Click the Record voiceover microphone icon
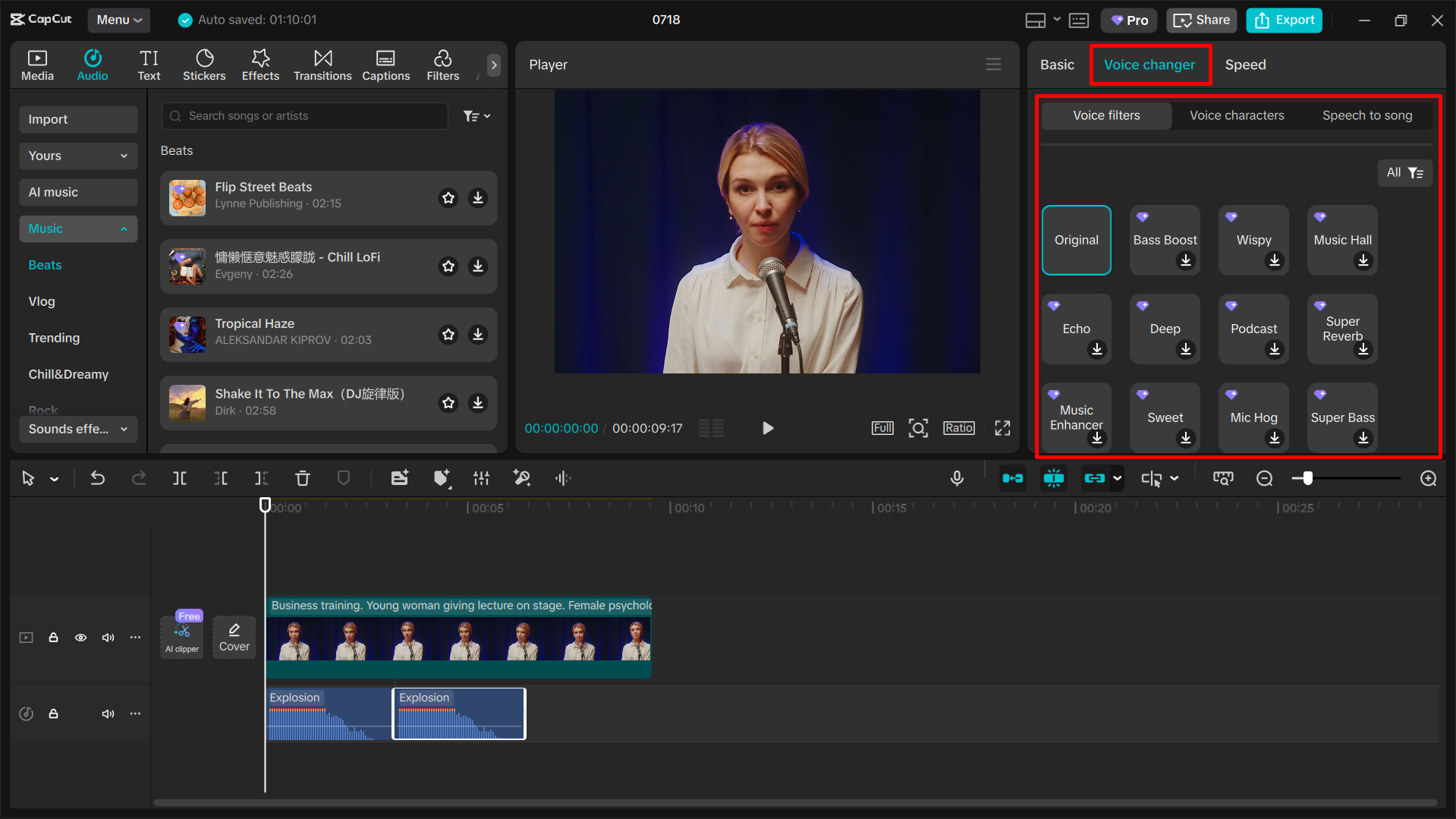1456x819 pixels. click(957, 478)
